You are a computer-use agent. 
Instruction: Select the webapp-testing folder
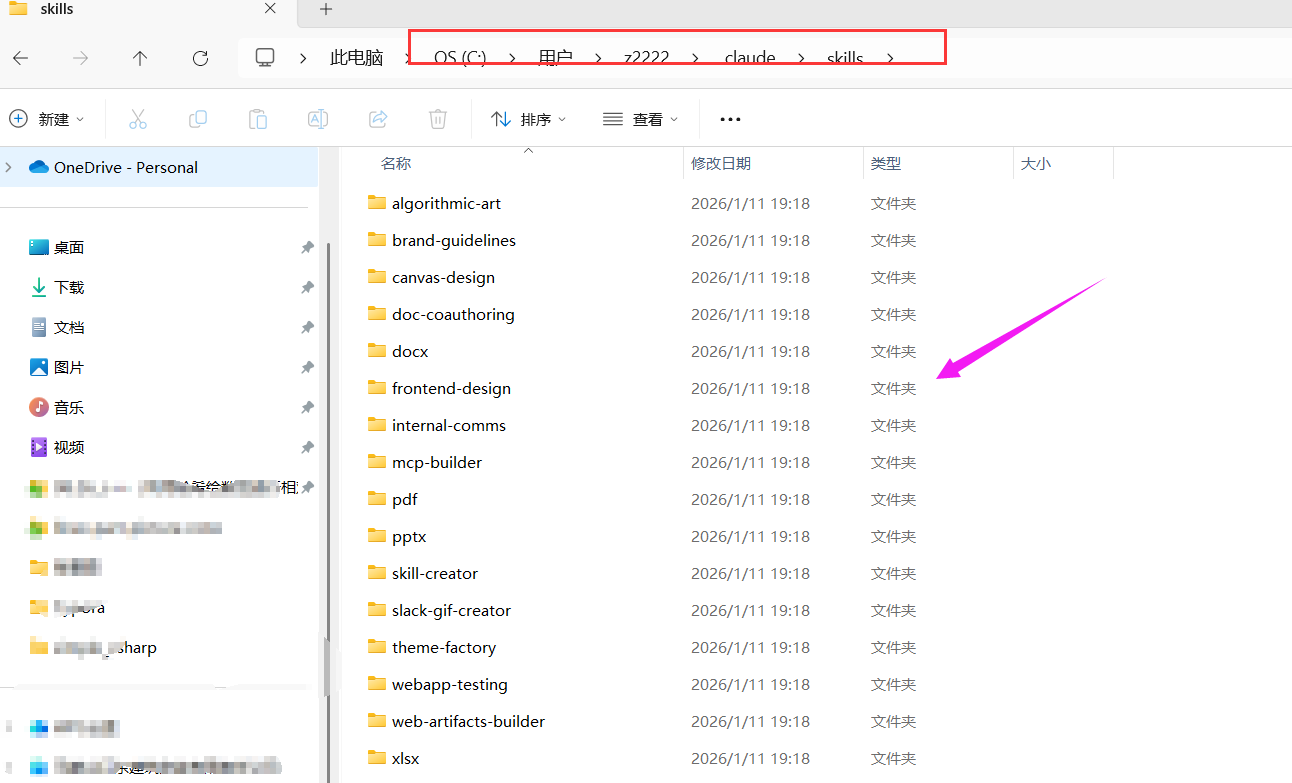[x=450, y=684]
